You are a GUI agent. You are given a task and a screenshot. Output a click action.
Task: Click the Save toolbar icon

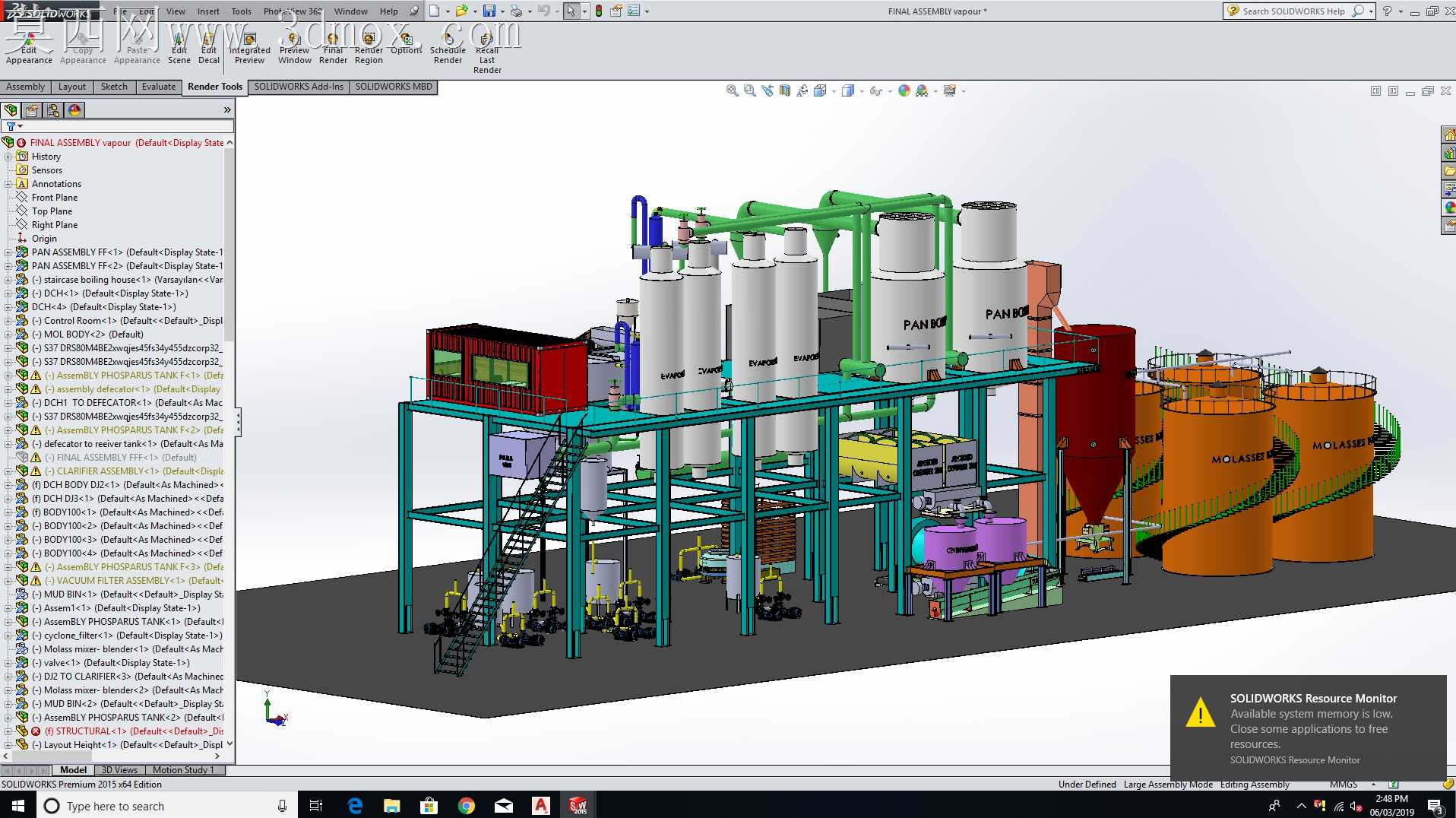[x=489, y=11]
